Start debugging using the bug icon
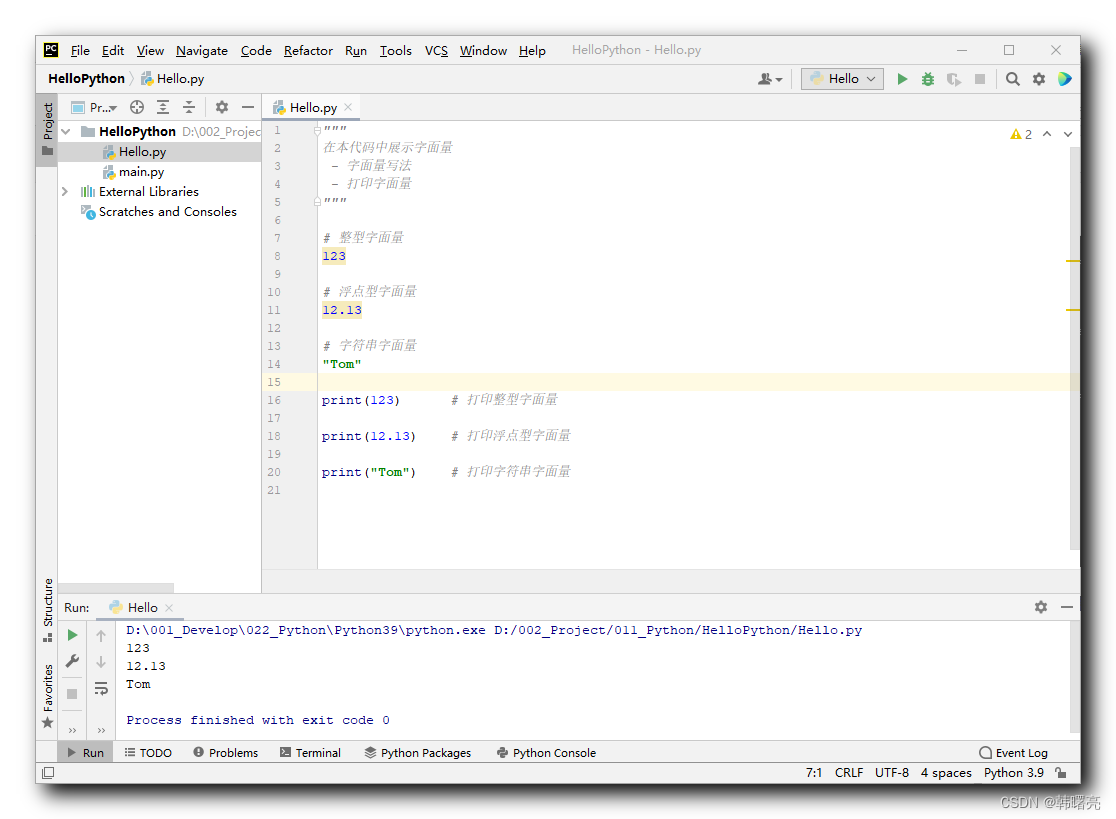The width and height of the screenshot is (1116, 819). (x=927, y=78)
